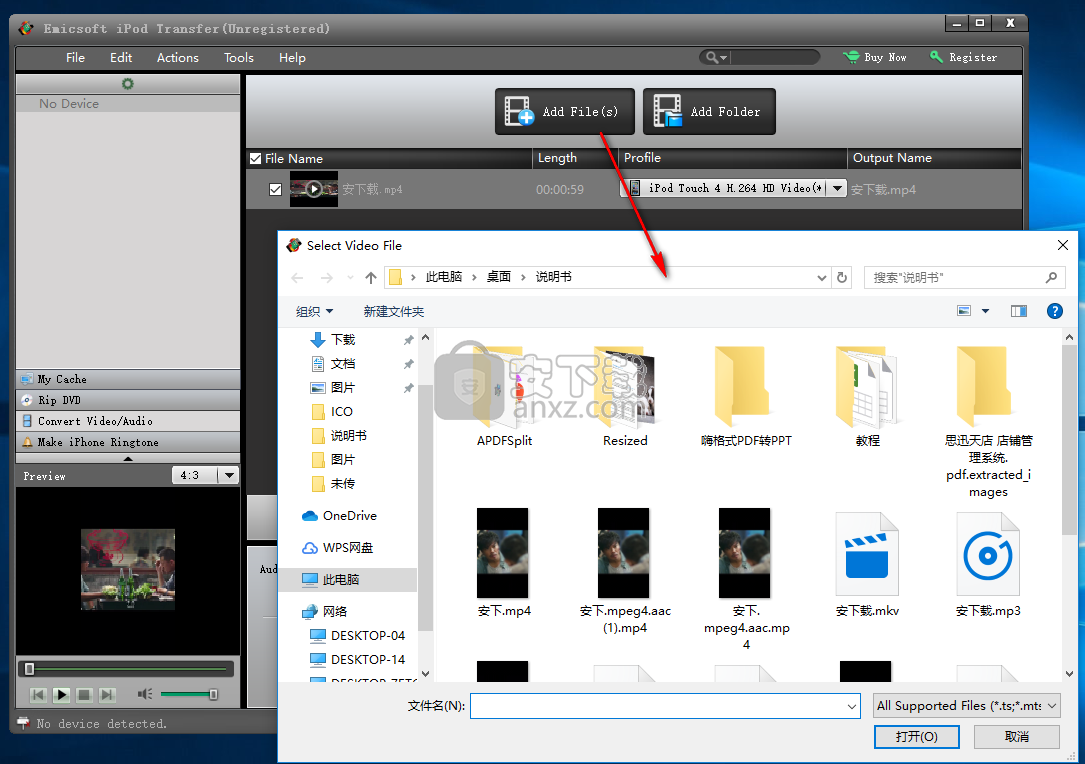The width and height of the screenshot is (1085, 764).
Task: Open the recent locations chevron dropdown
Action: [350, 278]
